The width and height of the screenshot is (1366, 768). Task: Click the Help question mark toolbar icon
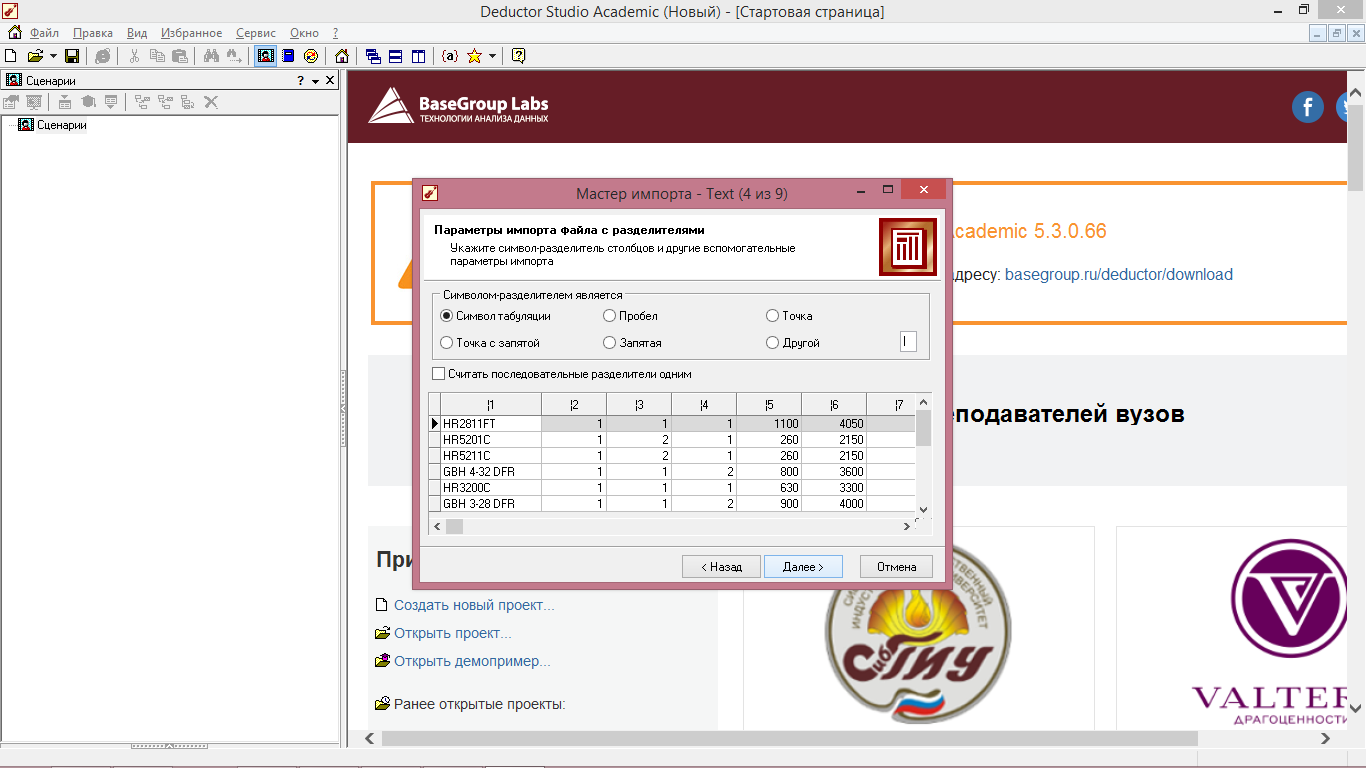(518, 56)
